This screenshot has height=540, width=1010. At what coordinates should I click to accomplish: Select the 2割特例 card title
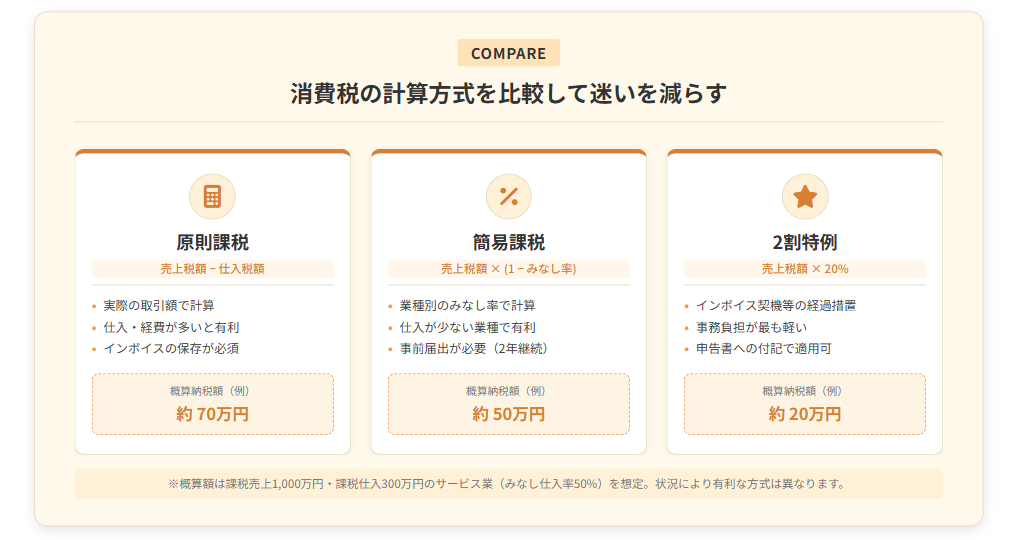[x=804, y=242]
